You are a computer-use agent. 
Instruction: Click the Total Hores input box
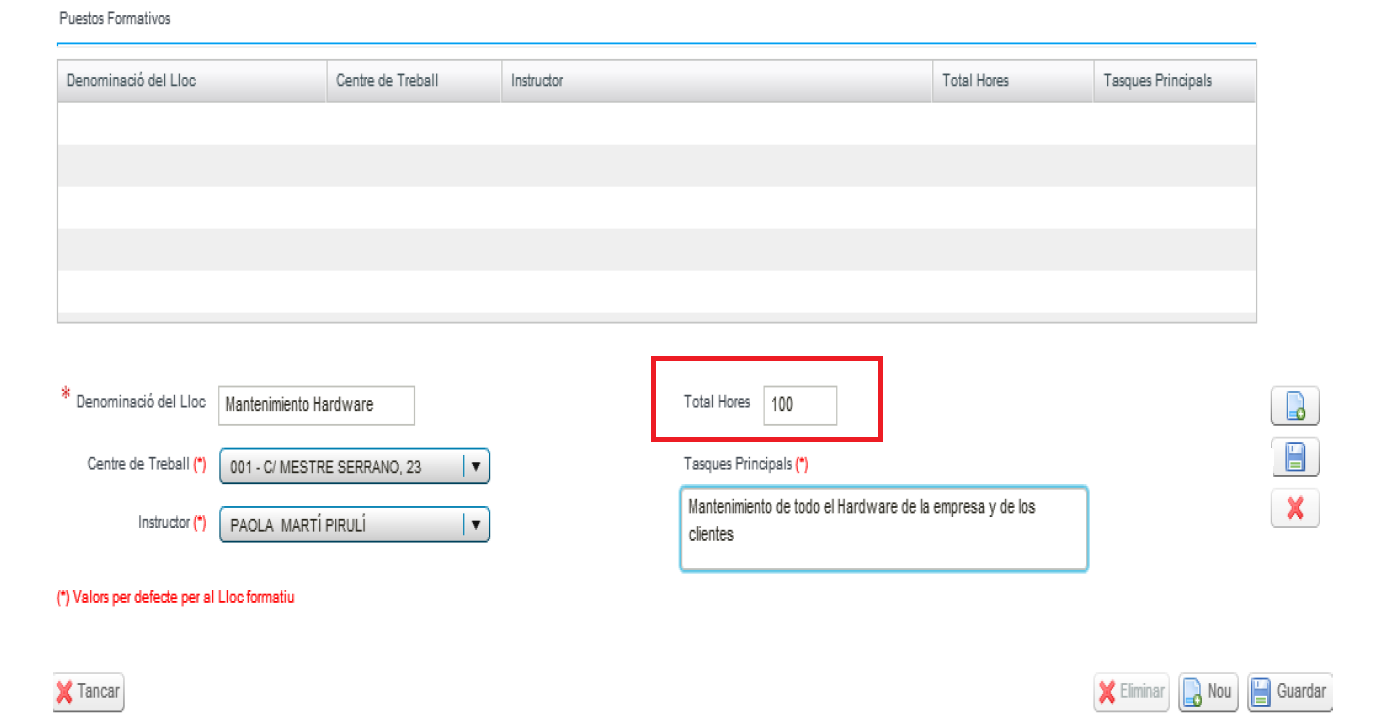coord(800,405)
